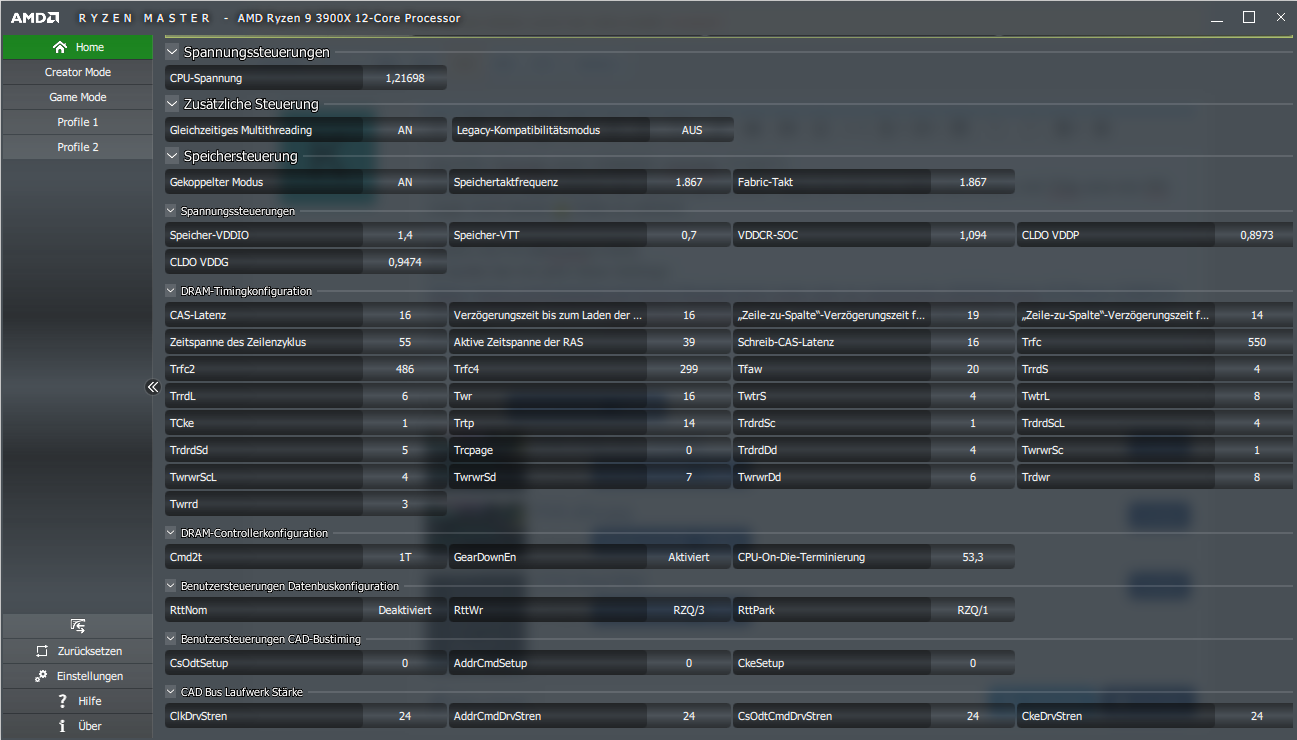Click the CPU-Spannung value 1,21698
This screenshot has height=740, width=1297.
pos(405,78)
